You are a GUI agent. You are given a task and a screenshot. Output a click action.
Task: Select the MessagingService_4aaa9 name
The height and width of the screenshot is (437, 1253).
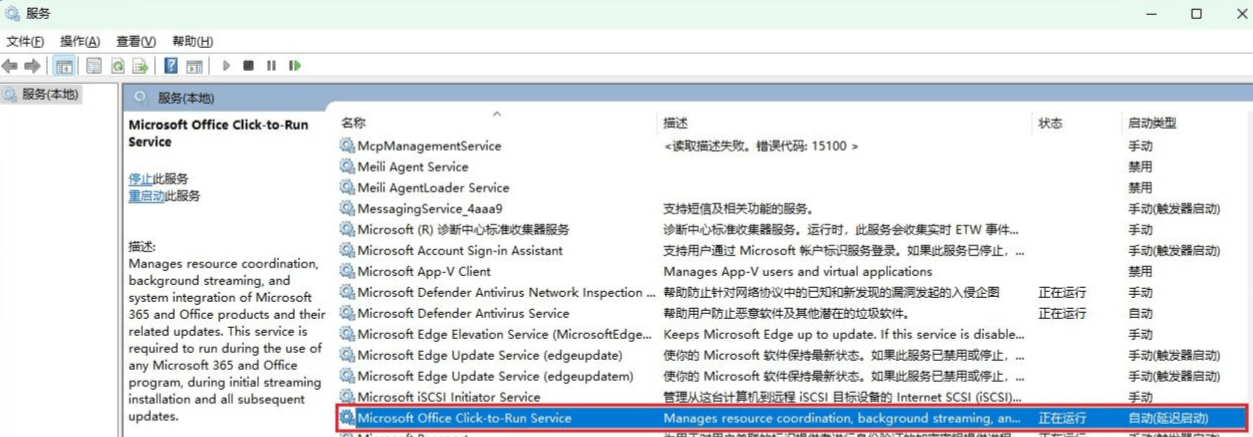pos(430,209)
